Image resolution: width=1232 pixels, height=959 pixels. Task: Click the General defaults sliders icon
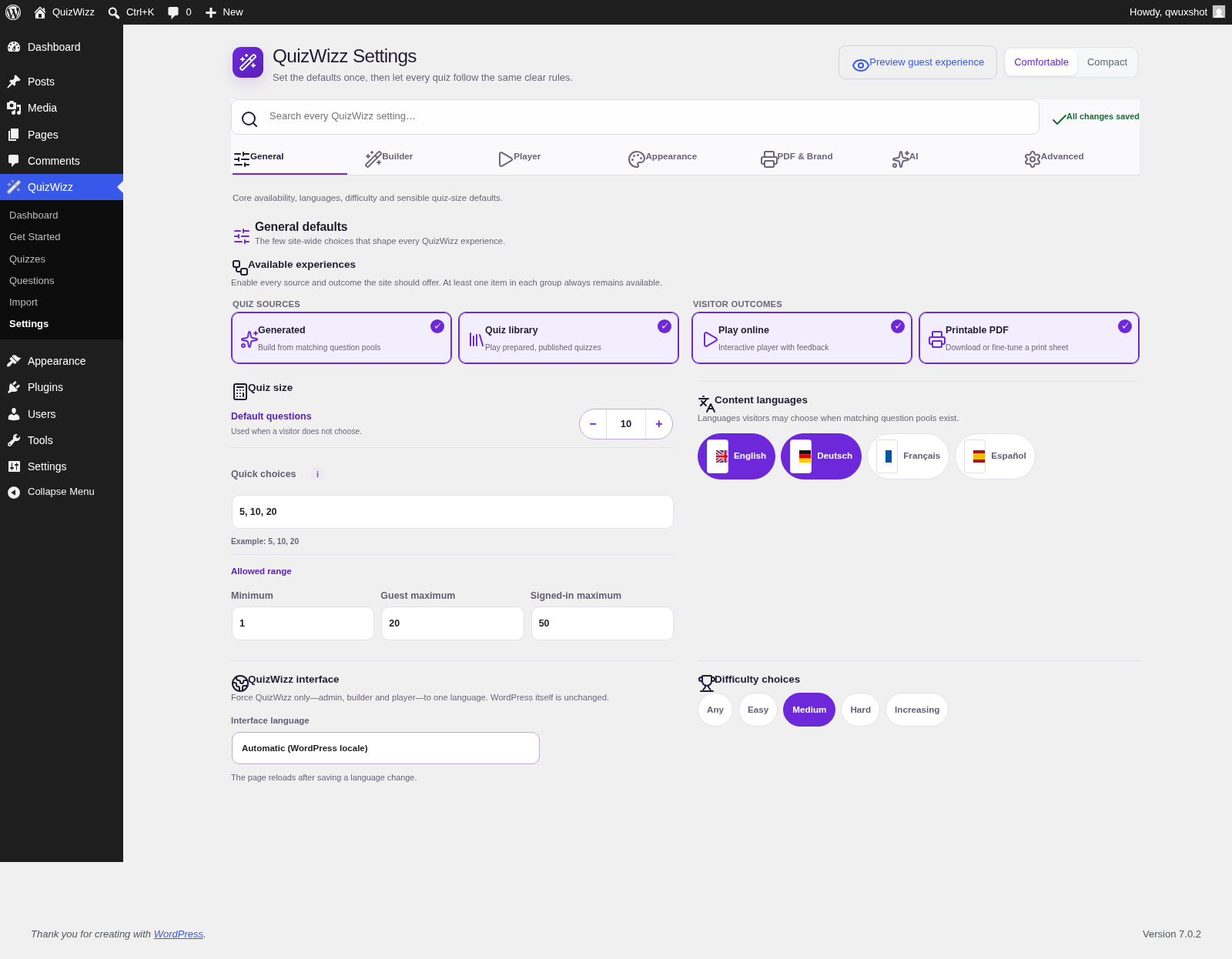tap(242, 236)
